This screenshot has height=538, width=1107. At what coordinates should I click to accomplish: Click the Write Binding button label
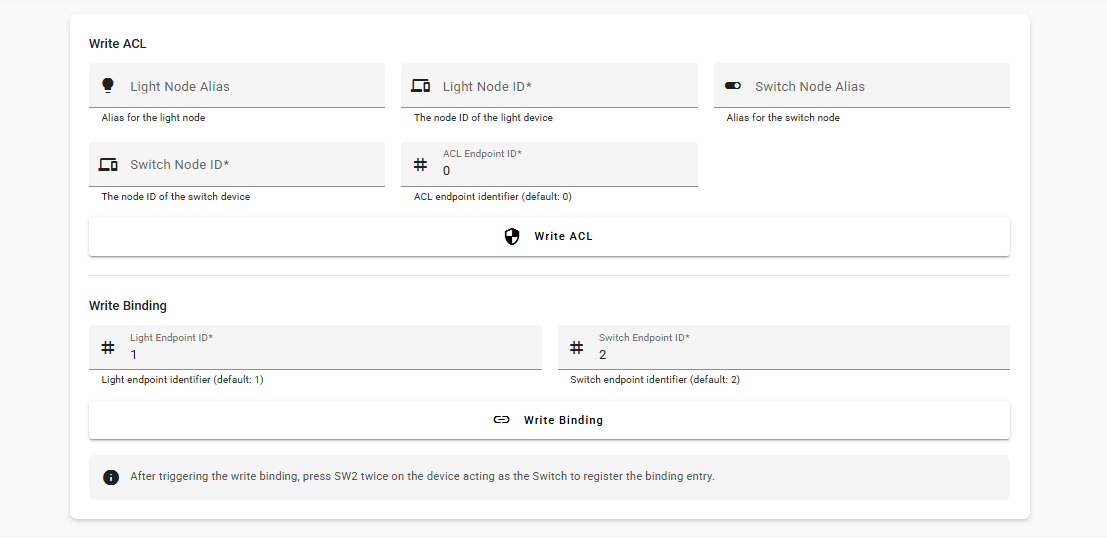[563, 420]
